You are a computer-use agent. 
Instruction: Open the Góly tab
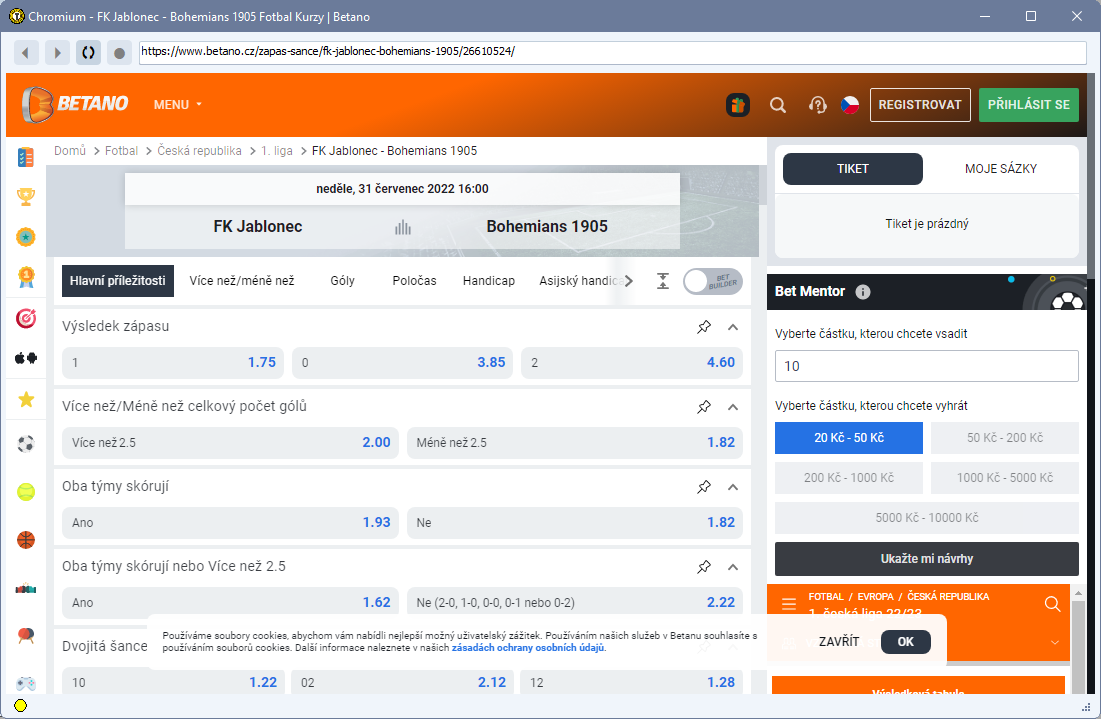(343, 281)
